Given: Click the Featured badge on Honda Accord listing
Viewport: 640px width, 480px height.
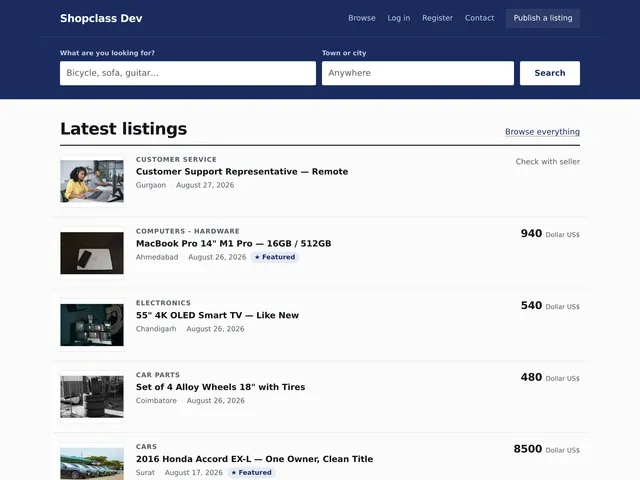Looking at the screenshot, I should coord(251,473).
